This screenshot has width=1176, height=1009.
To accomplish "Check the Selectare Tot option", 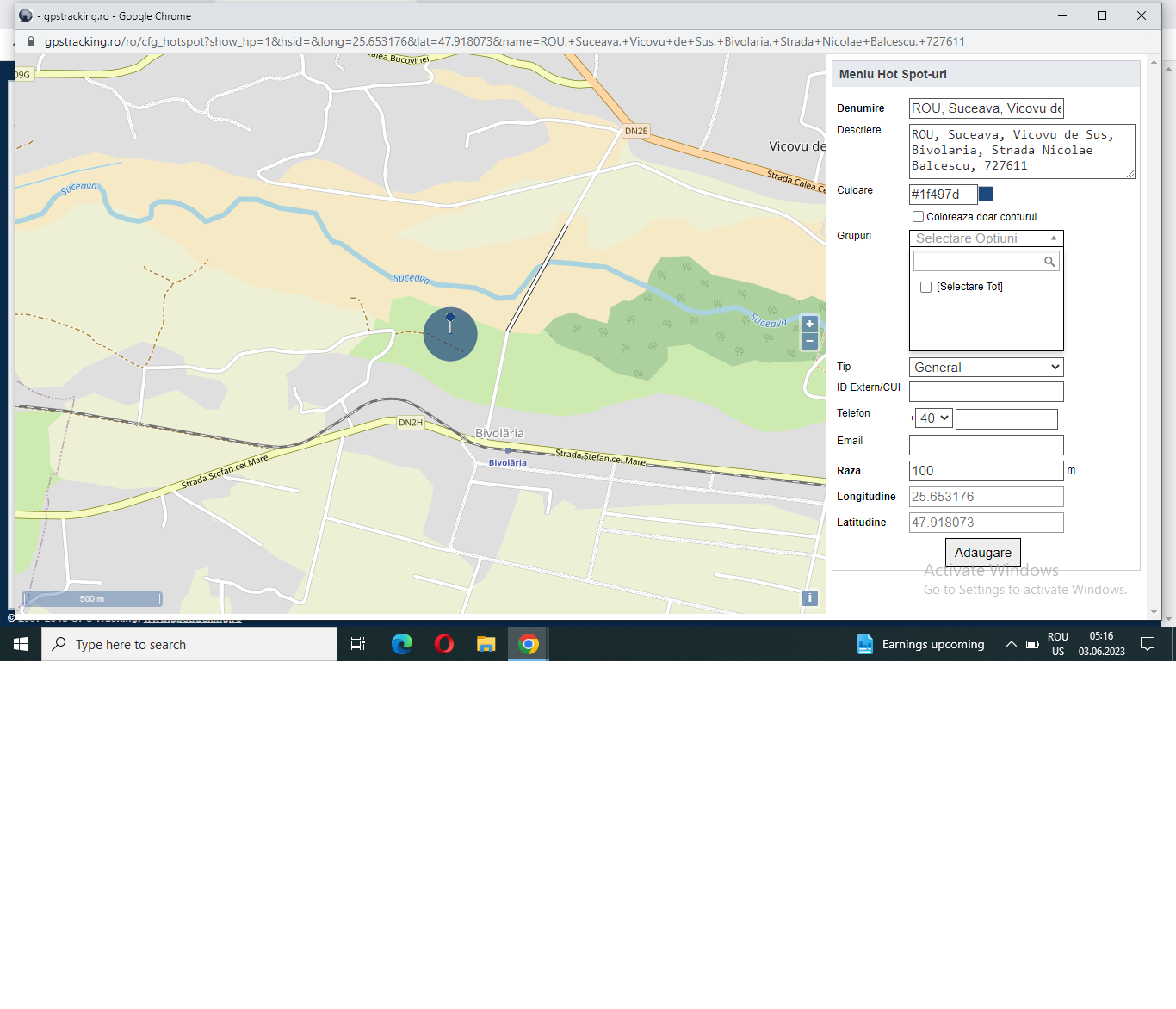I will 926,288.
